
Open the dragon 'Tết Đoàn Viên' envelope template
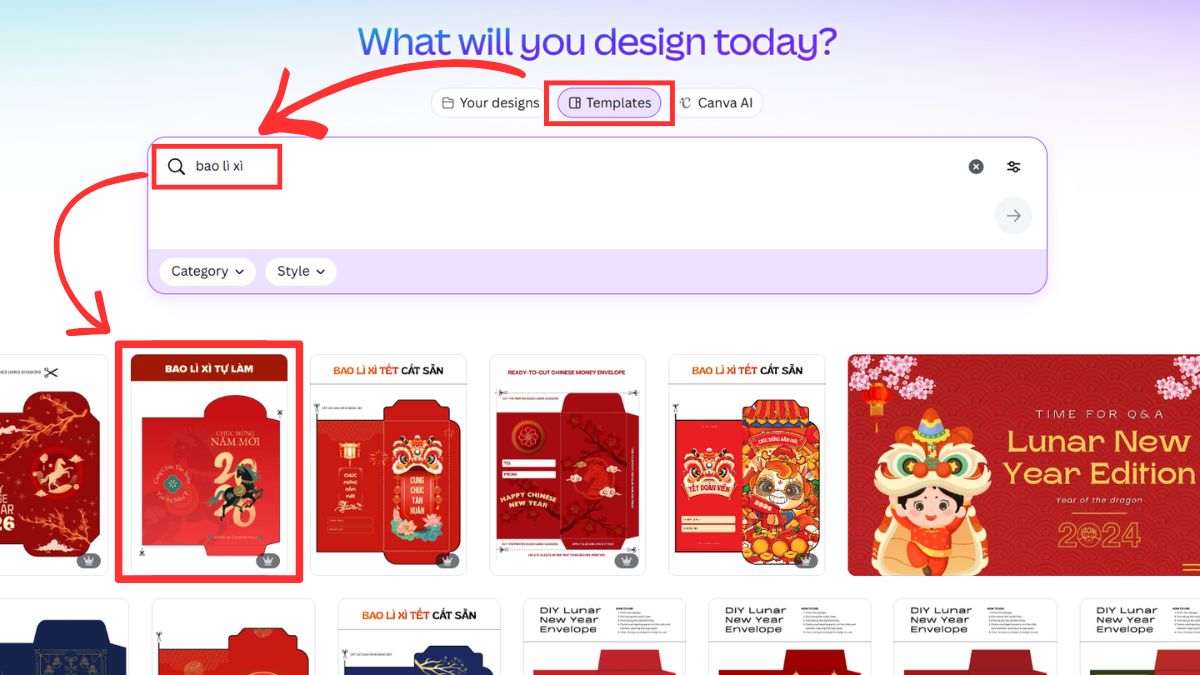click(x=747, y=465)
